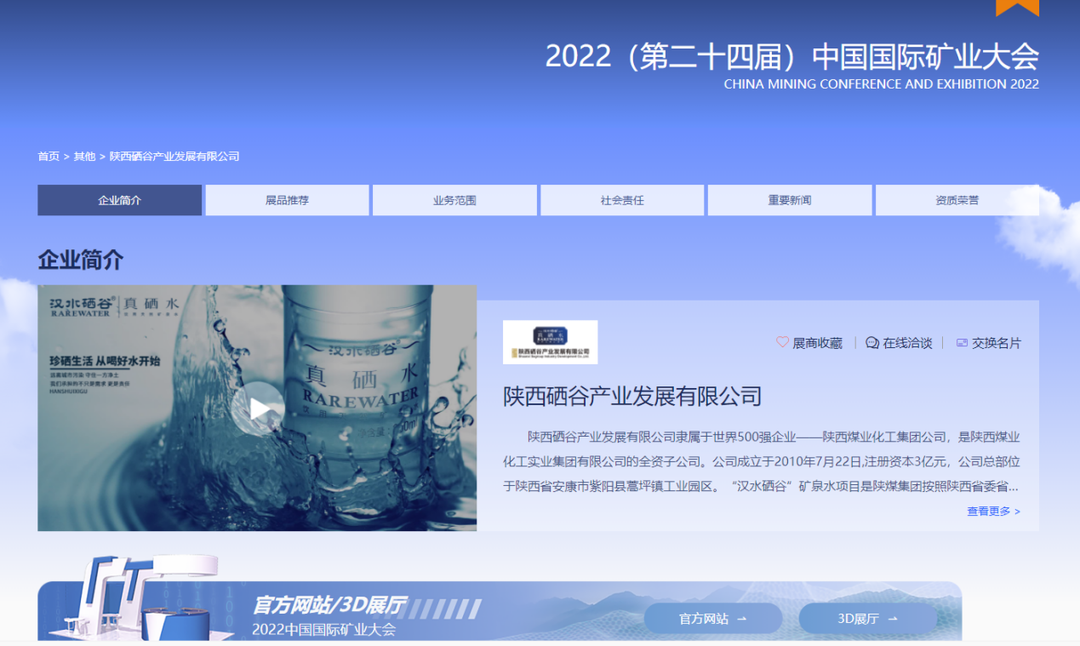Switch to the 展品推荐 tab

pyautogui.click(x=287, y=200)
